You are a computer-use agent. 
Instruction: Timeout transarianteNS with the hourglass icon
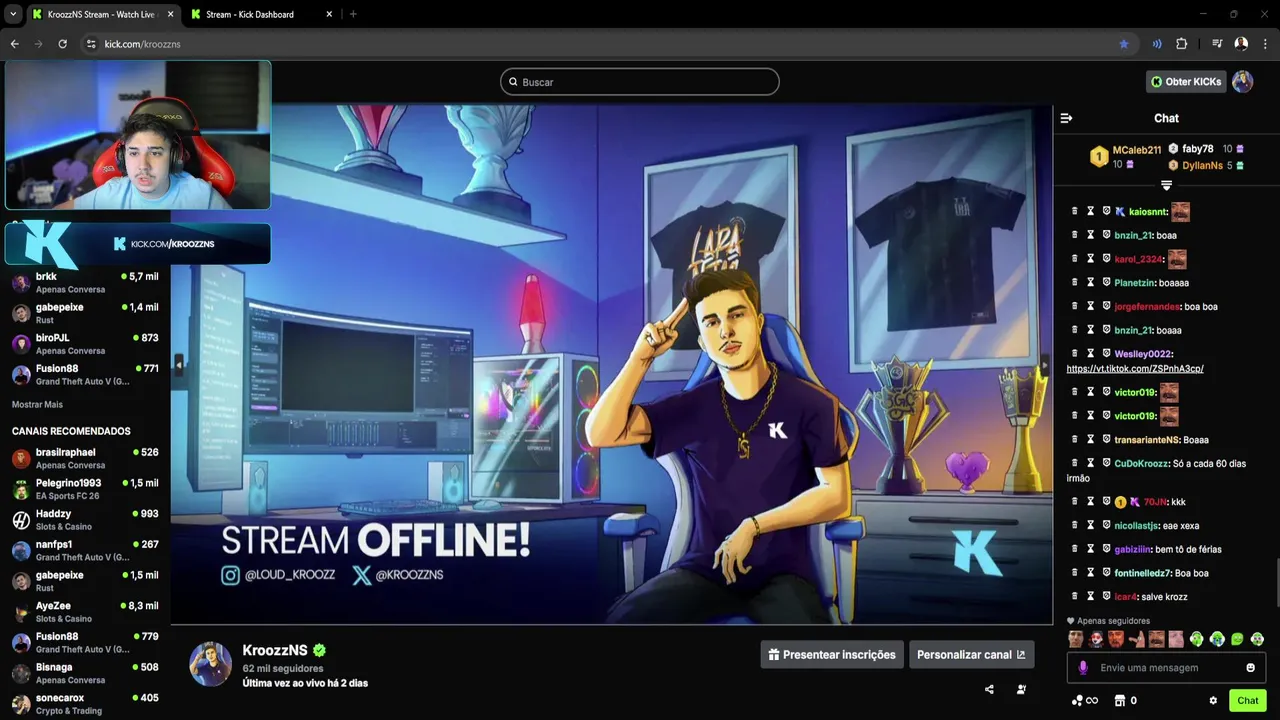click(x=1091, y=440)
